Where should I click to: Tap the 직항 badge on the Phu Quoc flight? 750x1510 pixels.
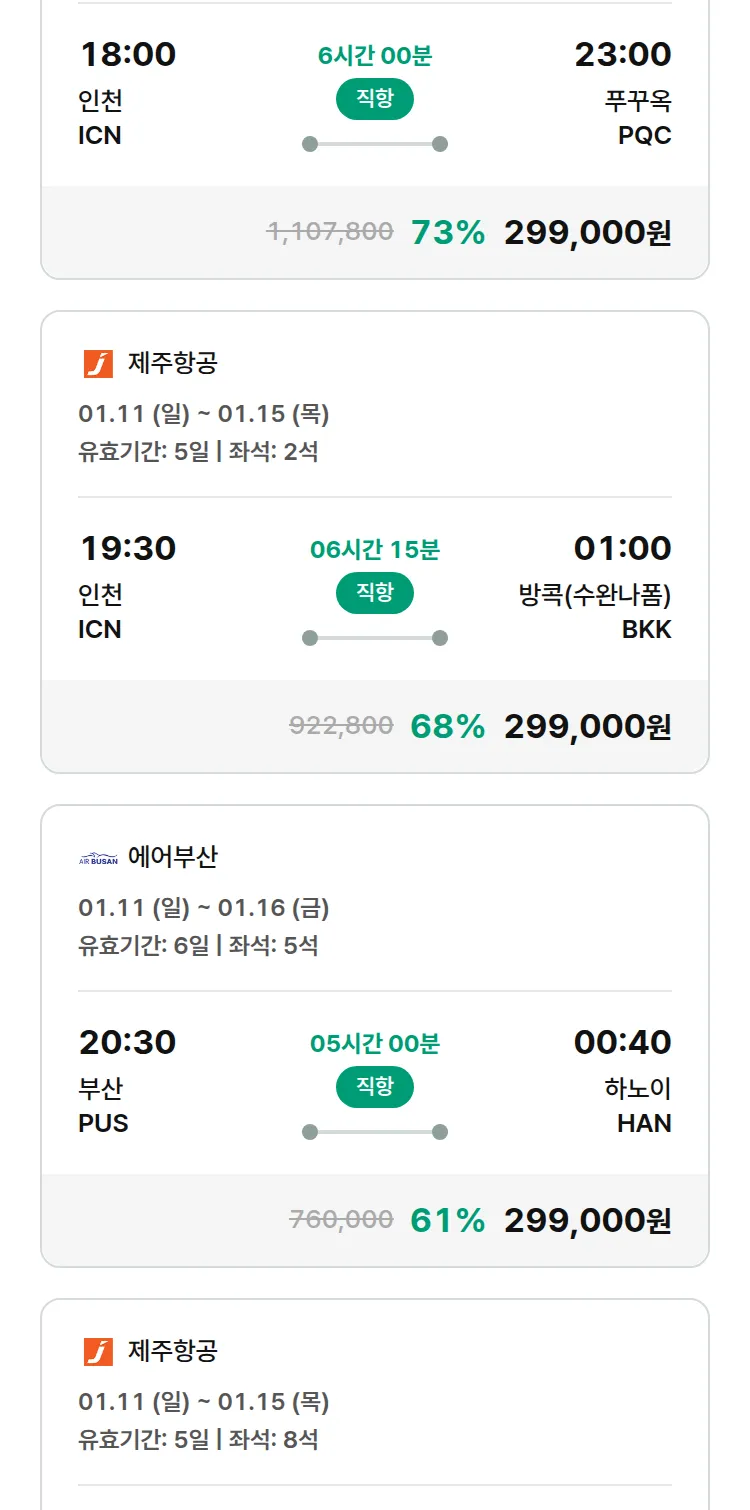tap(374, 99)
